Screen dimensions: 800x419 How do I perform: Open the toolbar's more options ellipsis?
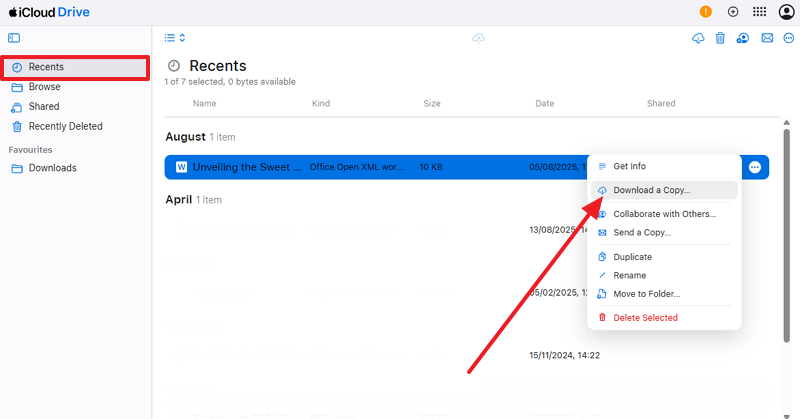tap(788, 38)
